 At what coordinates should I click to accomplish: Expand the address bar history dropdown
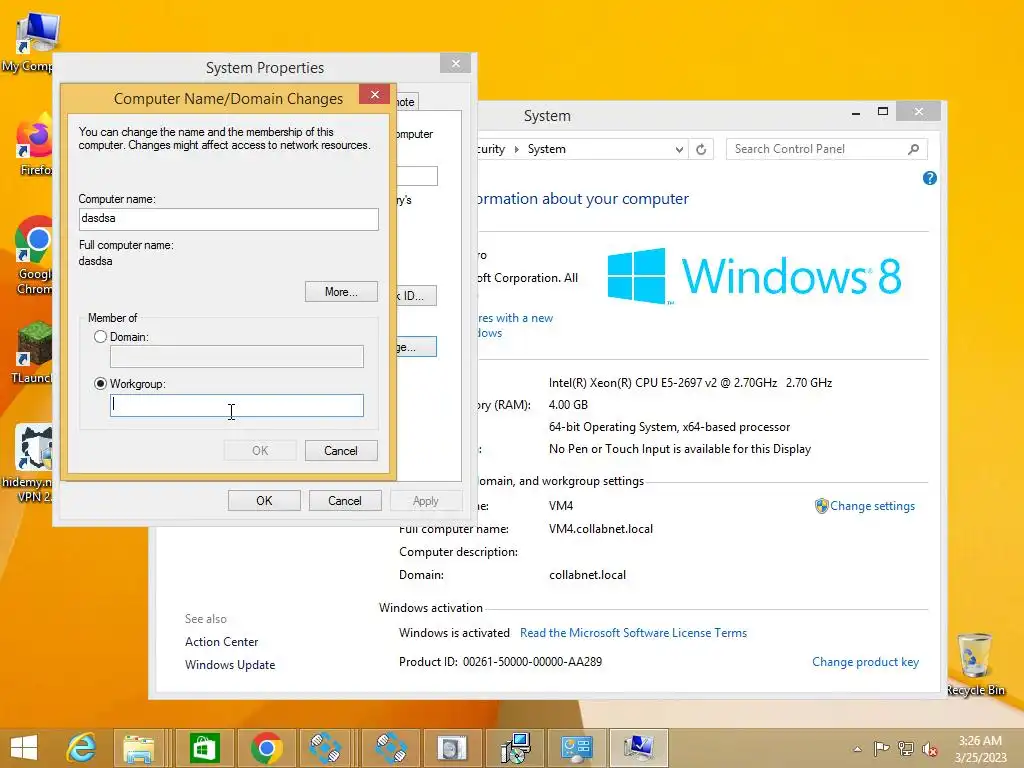679,150
